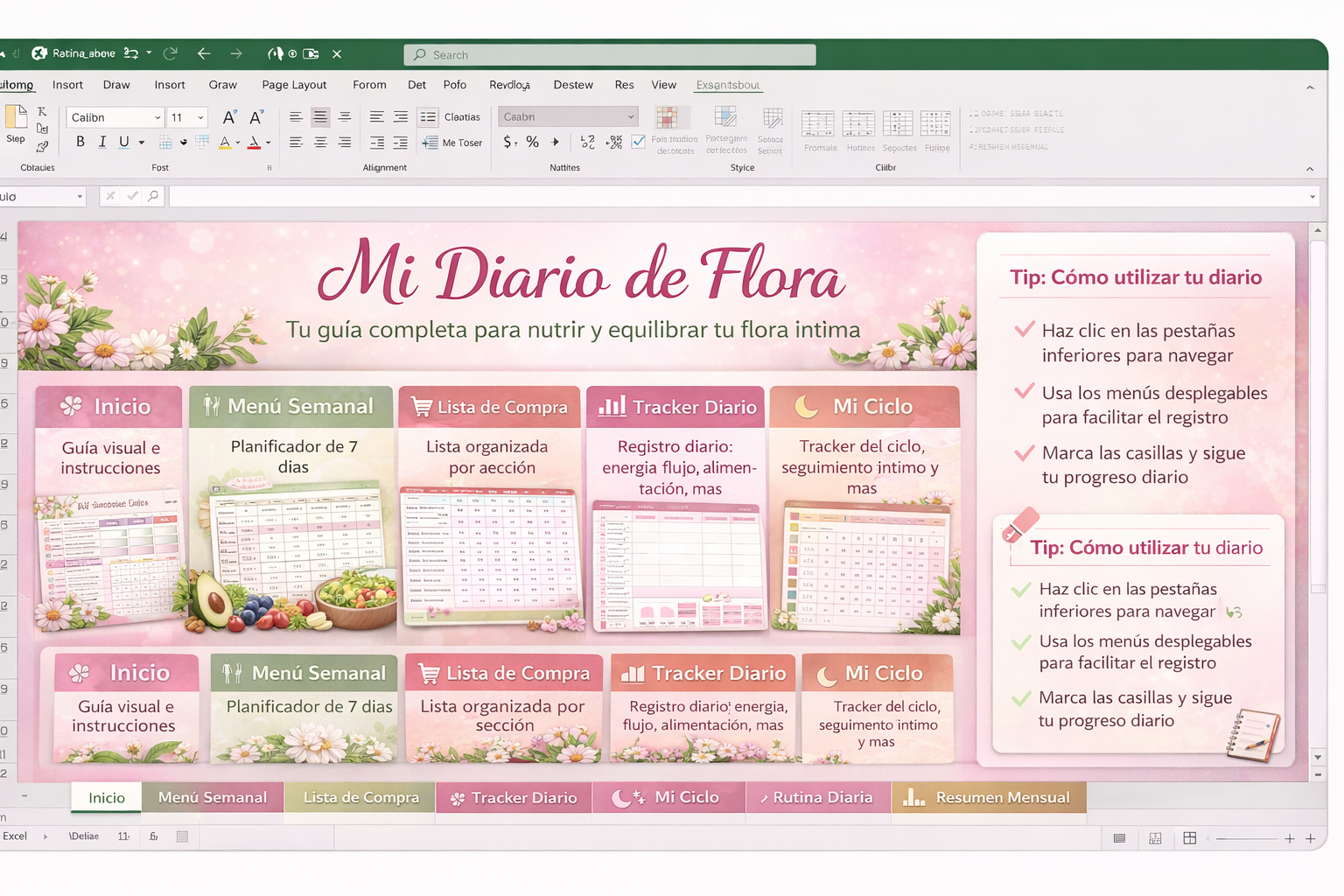1344x896 pixels.
Task: Open the name box dropdown
Action: coord(79,196)
